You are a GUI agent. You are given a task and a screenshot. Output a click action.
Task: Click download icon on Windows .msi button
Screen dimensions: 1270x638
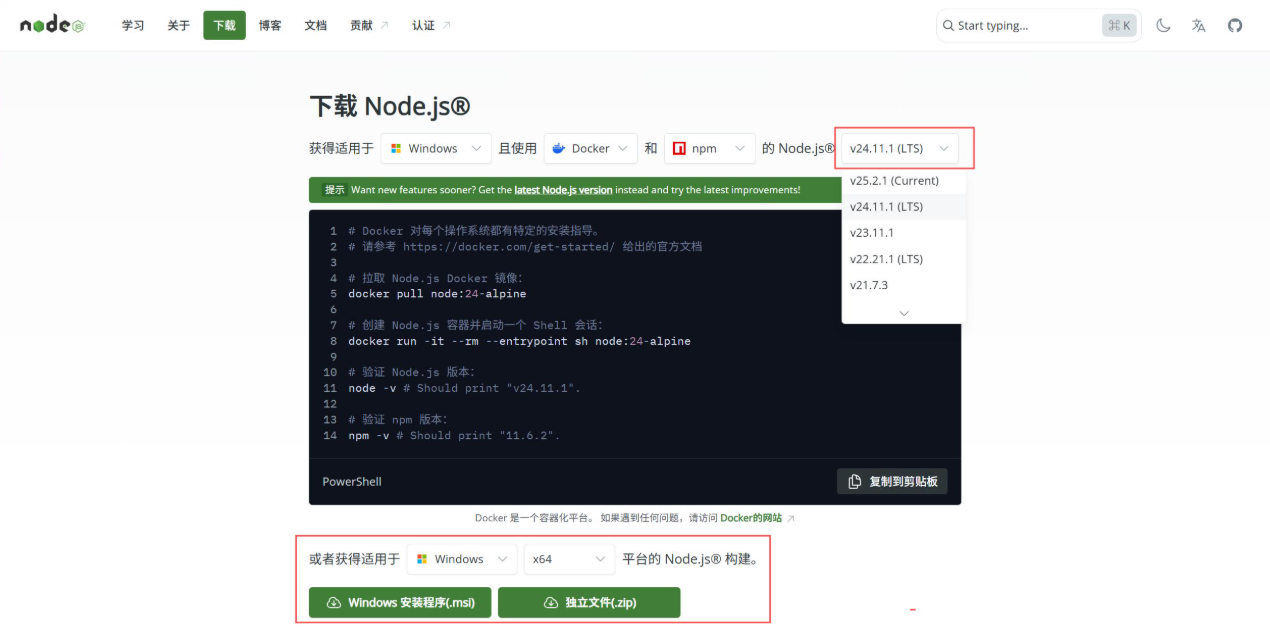point(334,603)
